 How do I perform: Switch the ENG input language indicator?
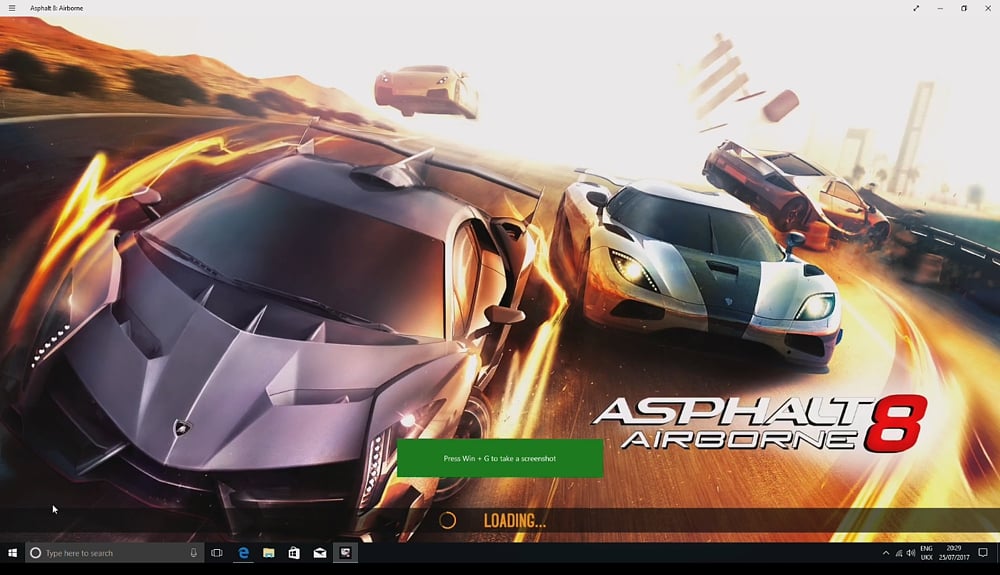pos(927,553)
